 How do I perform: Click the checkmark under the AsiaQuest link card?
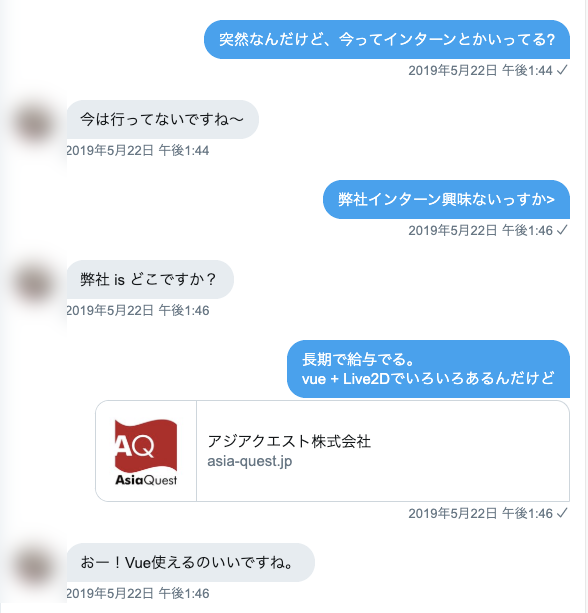click(562, 513)
